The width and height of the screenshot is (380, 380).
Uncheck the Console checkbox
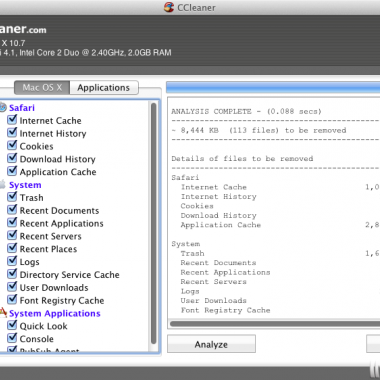(x=12, y=338)
